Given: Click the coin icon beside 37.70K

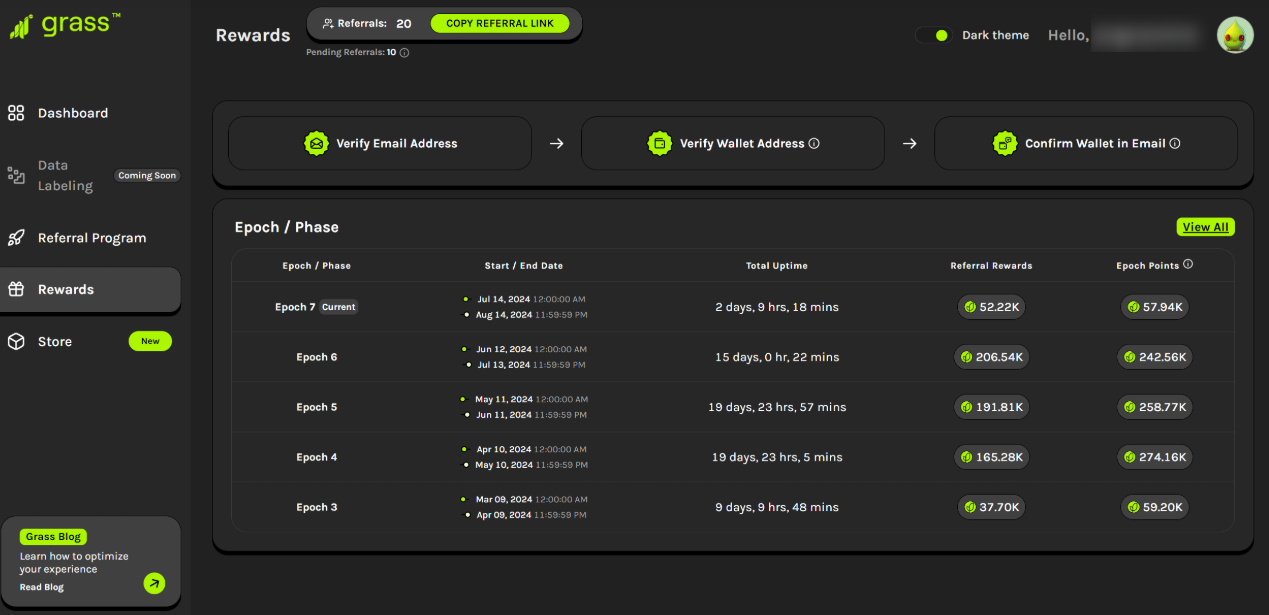Looking at the screenshot, I should [x=970, y=507].
